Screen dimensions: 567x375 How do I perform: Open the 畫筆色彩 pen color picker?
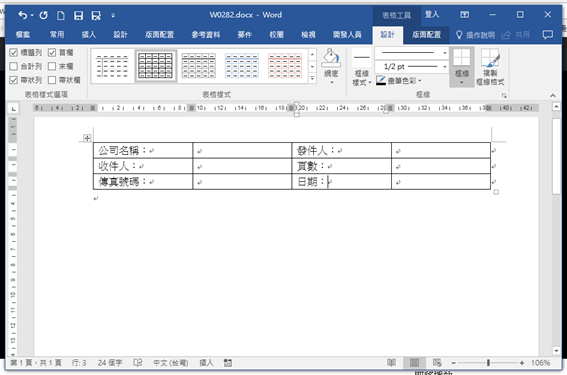[x=399, y=80]
